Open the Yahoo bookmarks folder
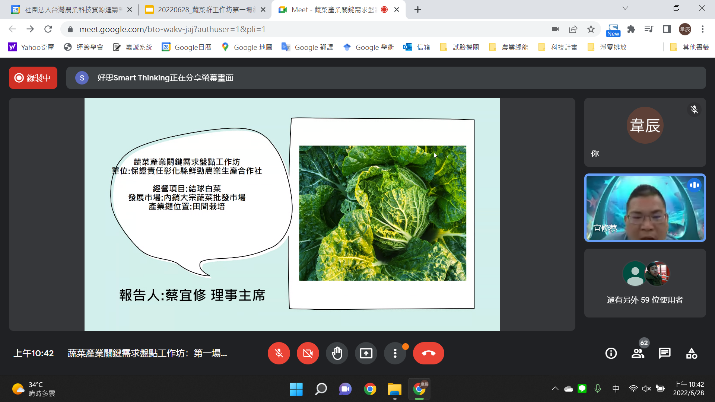The image size is (715, 402). coord(28,47)
